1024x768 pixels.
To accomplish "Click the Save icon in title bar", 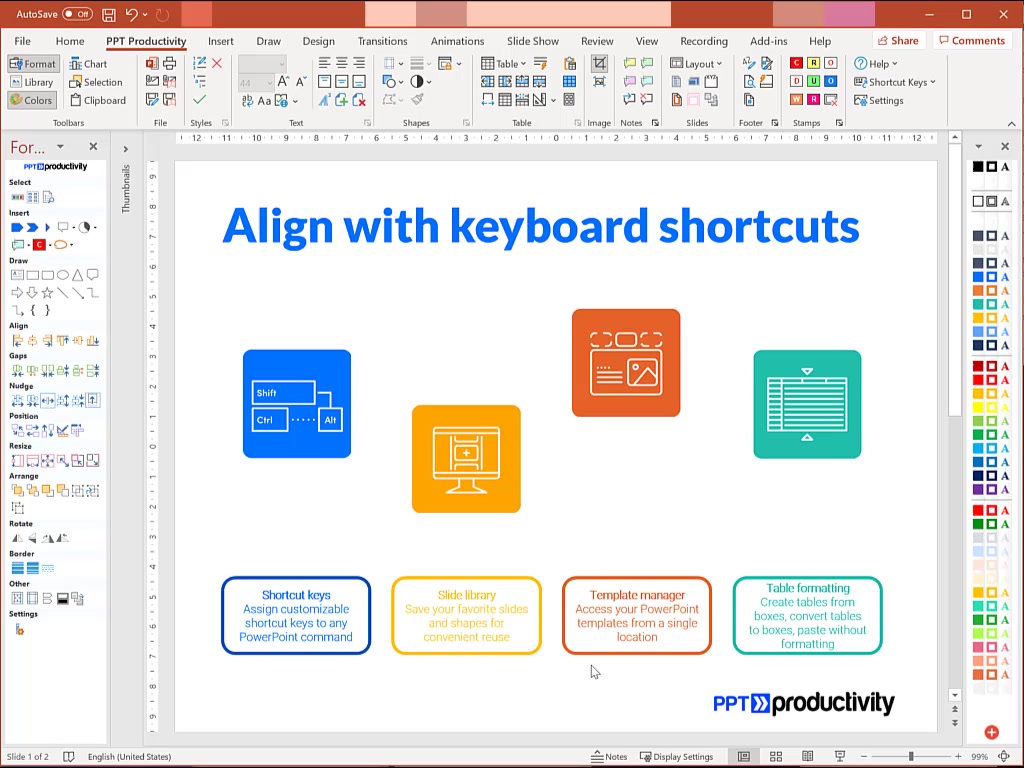I will [x=109, y=14].
